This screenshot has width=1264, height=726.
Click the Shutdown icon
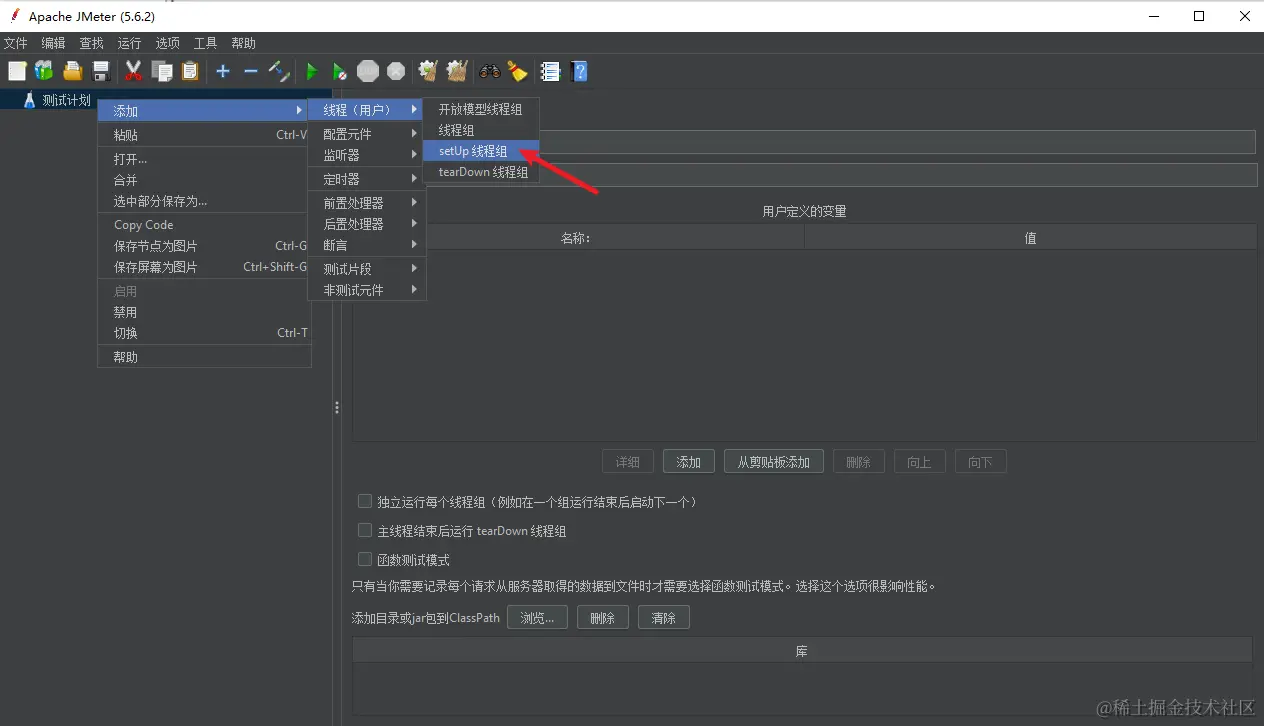coord(396,71)
